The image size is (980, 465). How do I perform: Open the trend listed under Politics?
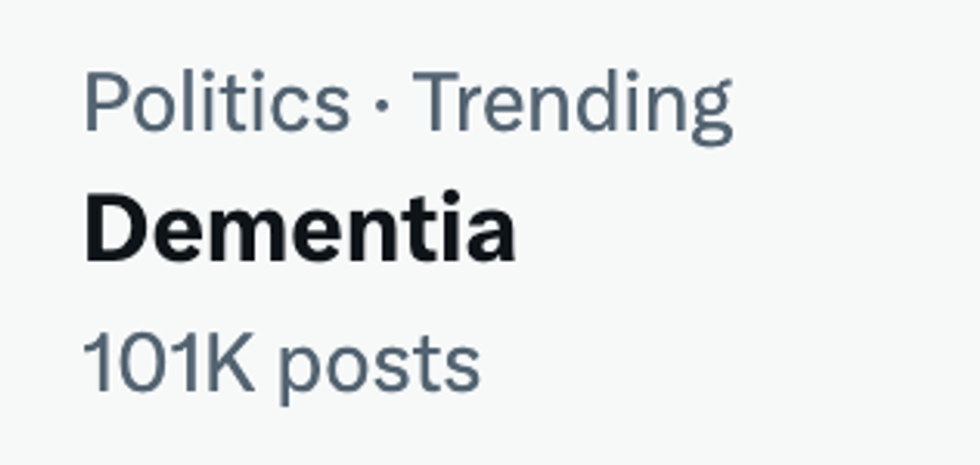(x=300, y=230)
